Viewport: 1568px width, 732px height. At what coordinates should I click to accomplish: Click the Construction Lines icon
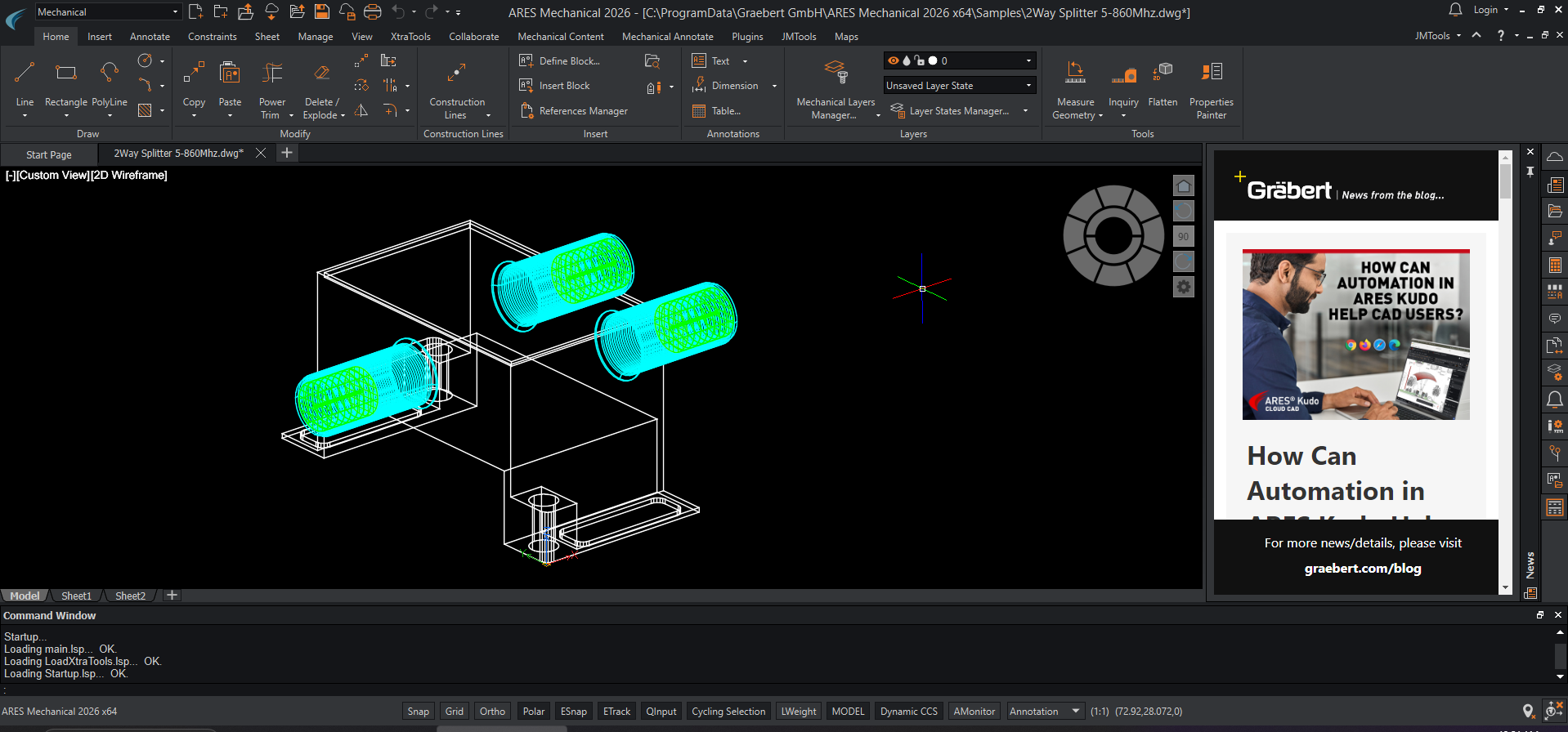click(x=456, y=74)
